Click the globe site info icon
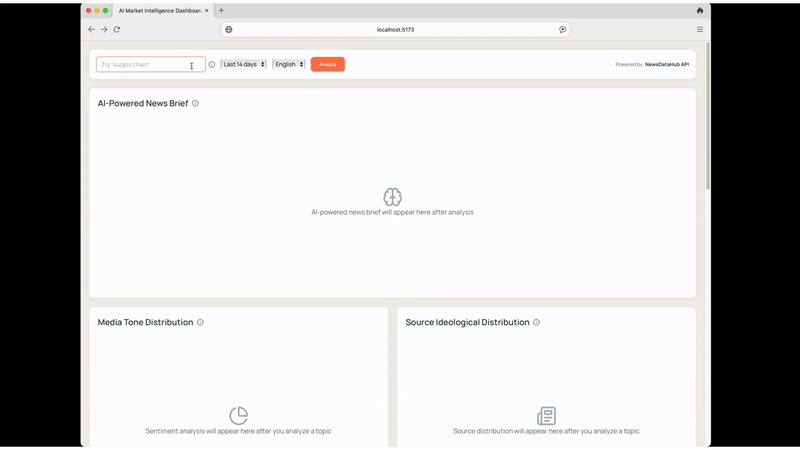 pos(229,30)
